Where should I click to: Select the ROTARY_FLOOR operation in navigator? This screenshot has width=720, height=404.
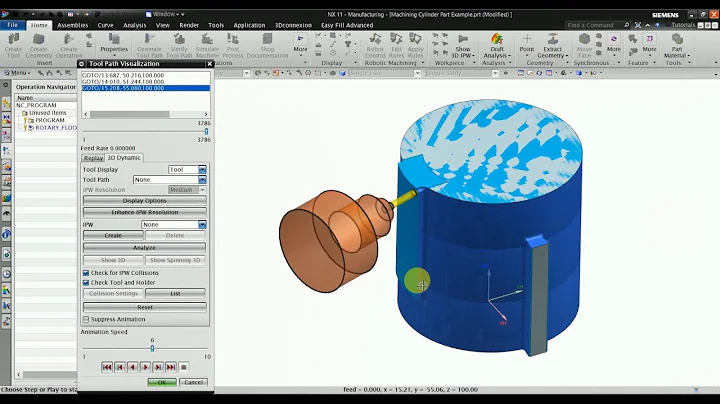point(56,128)
